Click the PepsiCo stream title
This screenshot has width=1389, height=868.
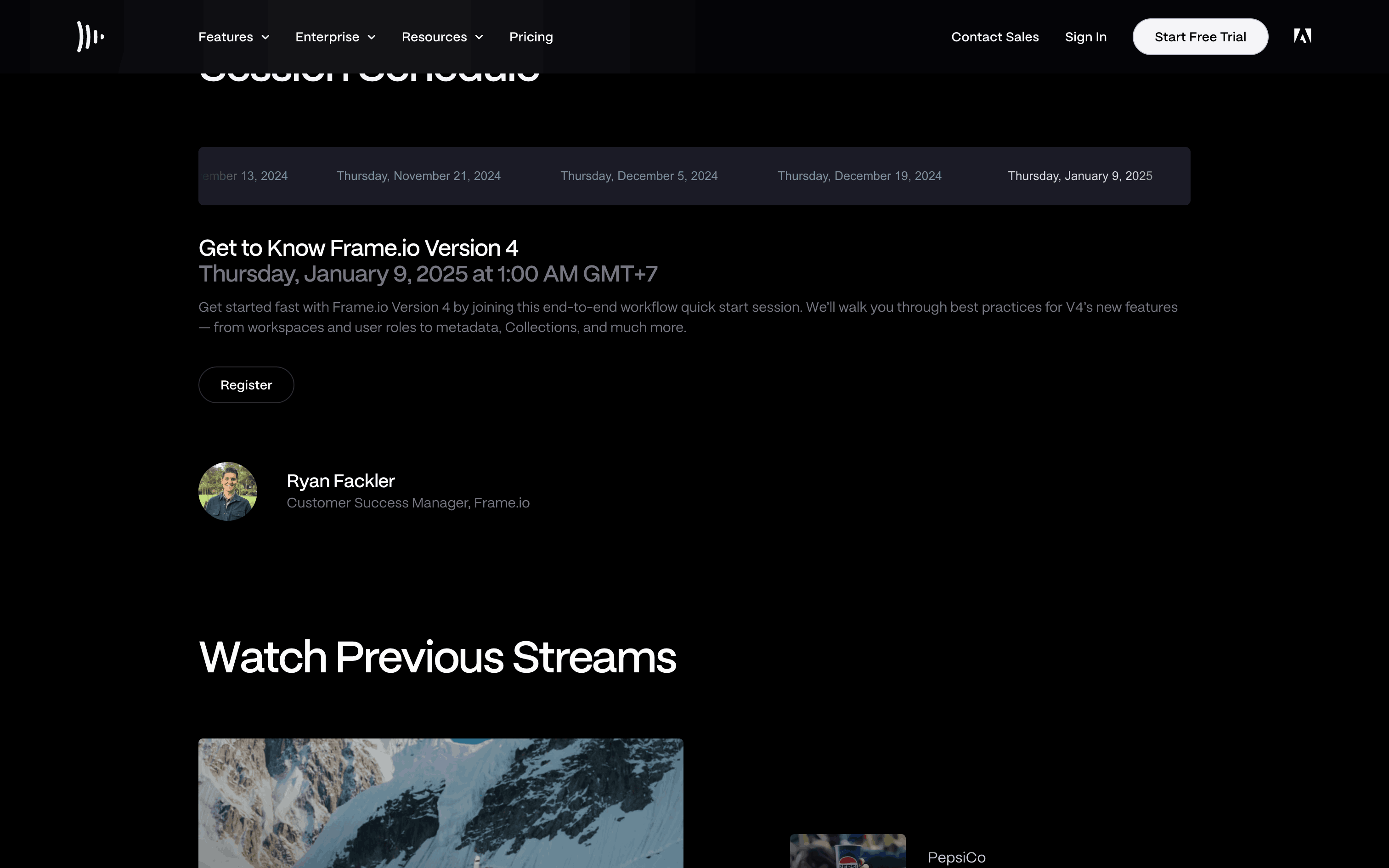tap(956, 857)
